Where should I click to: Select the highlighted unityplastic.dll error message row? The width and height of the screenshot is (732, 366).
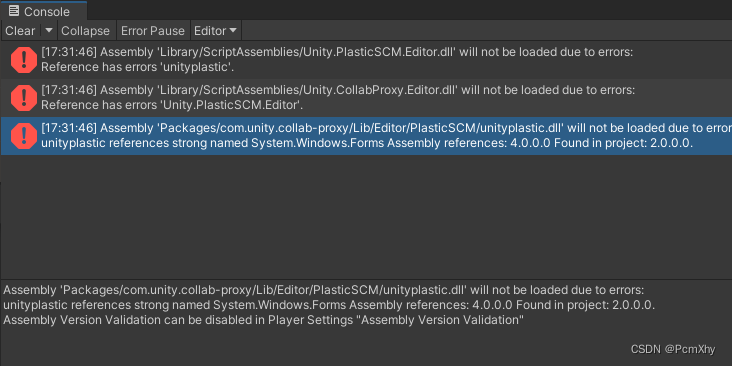point(366,135)
